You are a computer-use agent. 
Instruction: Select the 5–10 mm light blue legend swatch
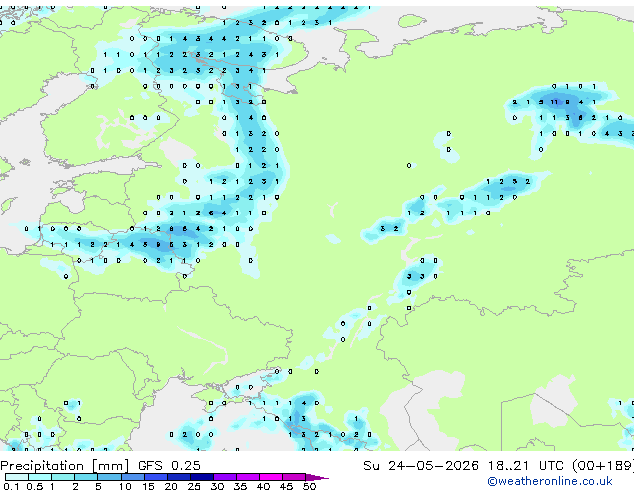coord(109,477)
